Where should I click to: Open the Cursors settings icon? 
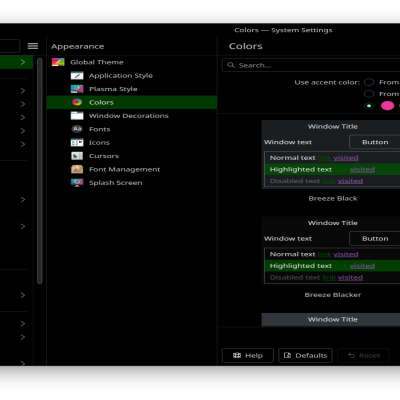[77, 156]
